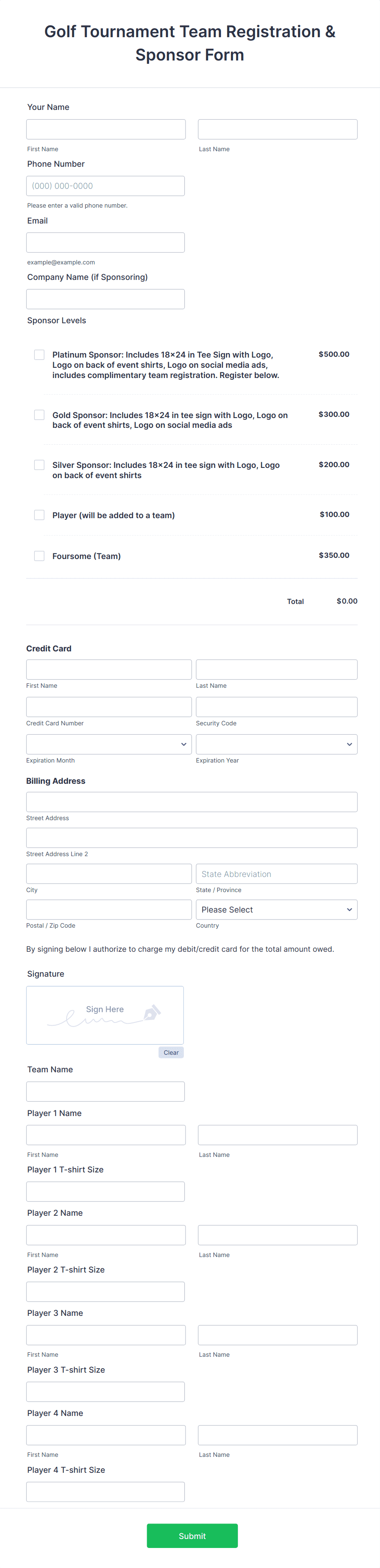Select the Gold Sponsor checkbox

coord(39,414)
